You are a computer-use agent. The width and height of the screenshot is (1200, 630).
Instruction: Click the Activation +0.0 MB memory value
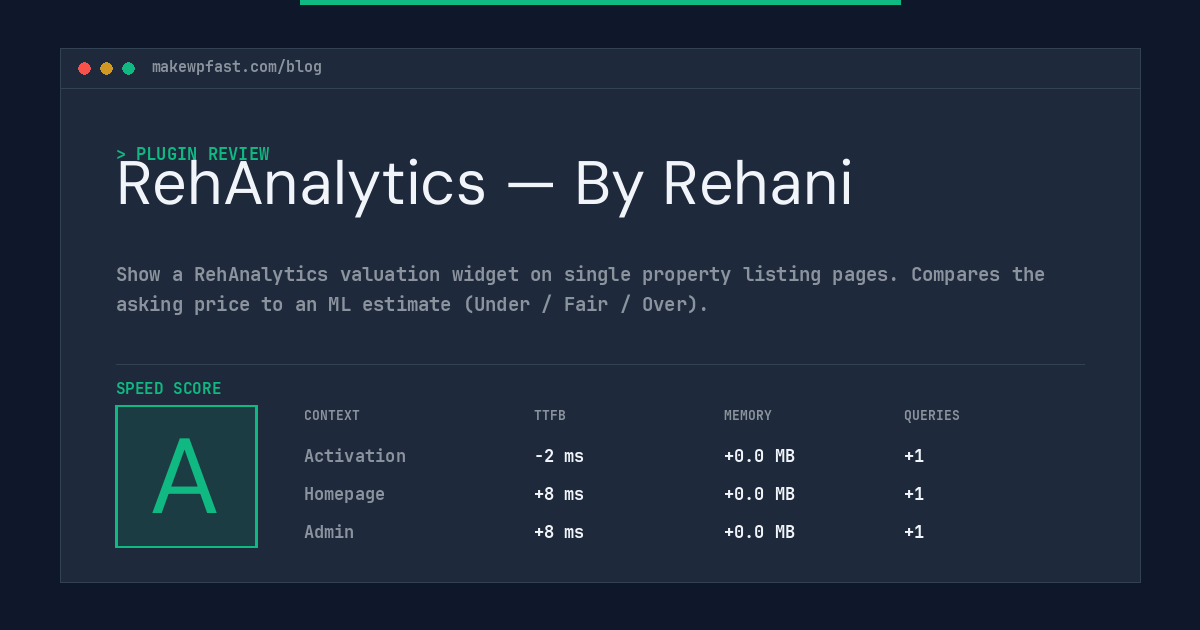click(x=759, y=456)
